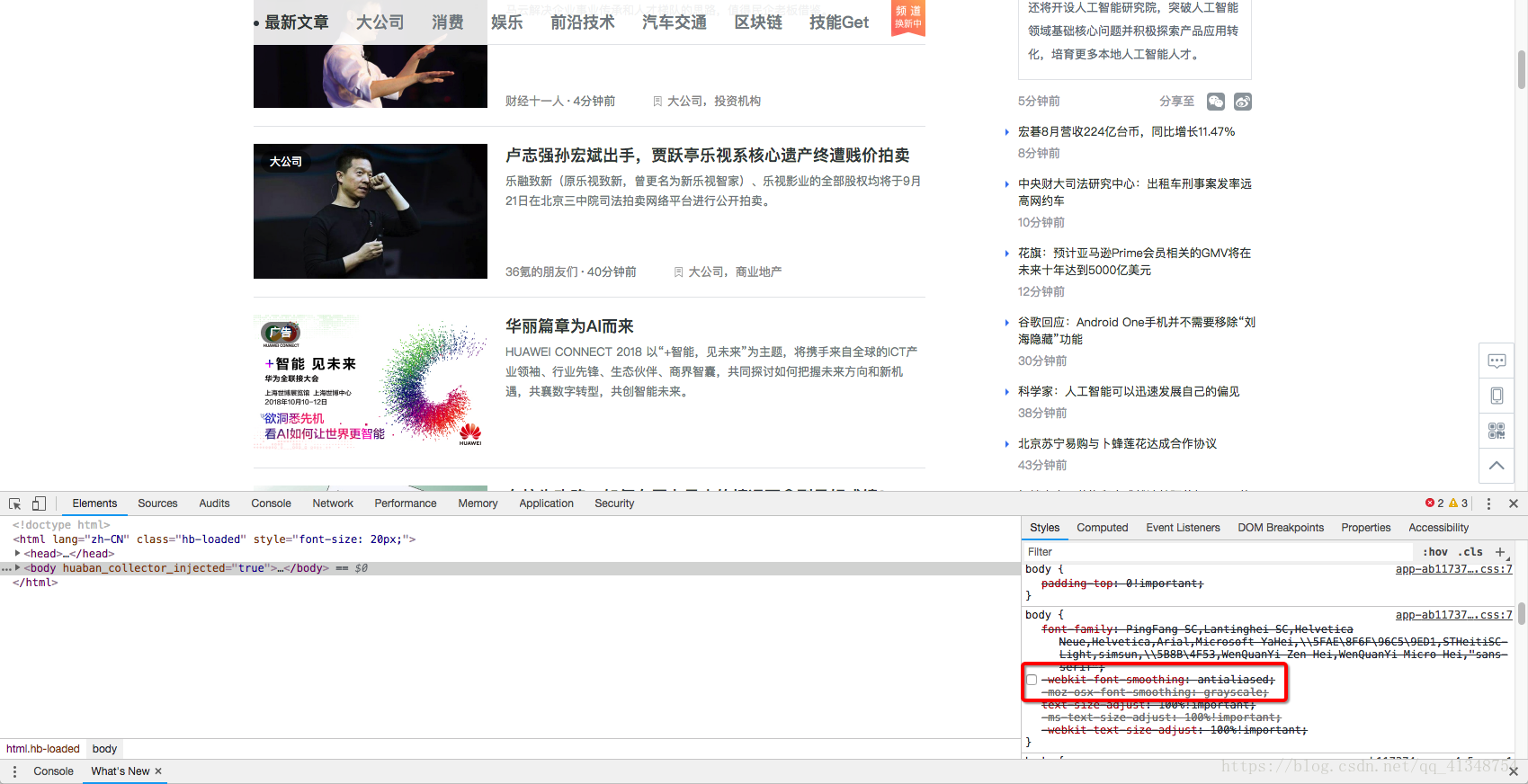Add new style rule with plus icon
This screenshot has width=1528, height=784.
pyautogui.click(x=1499, y=552)
